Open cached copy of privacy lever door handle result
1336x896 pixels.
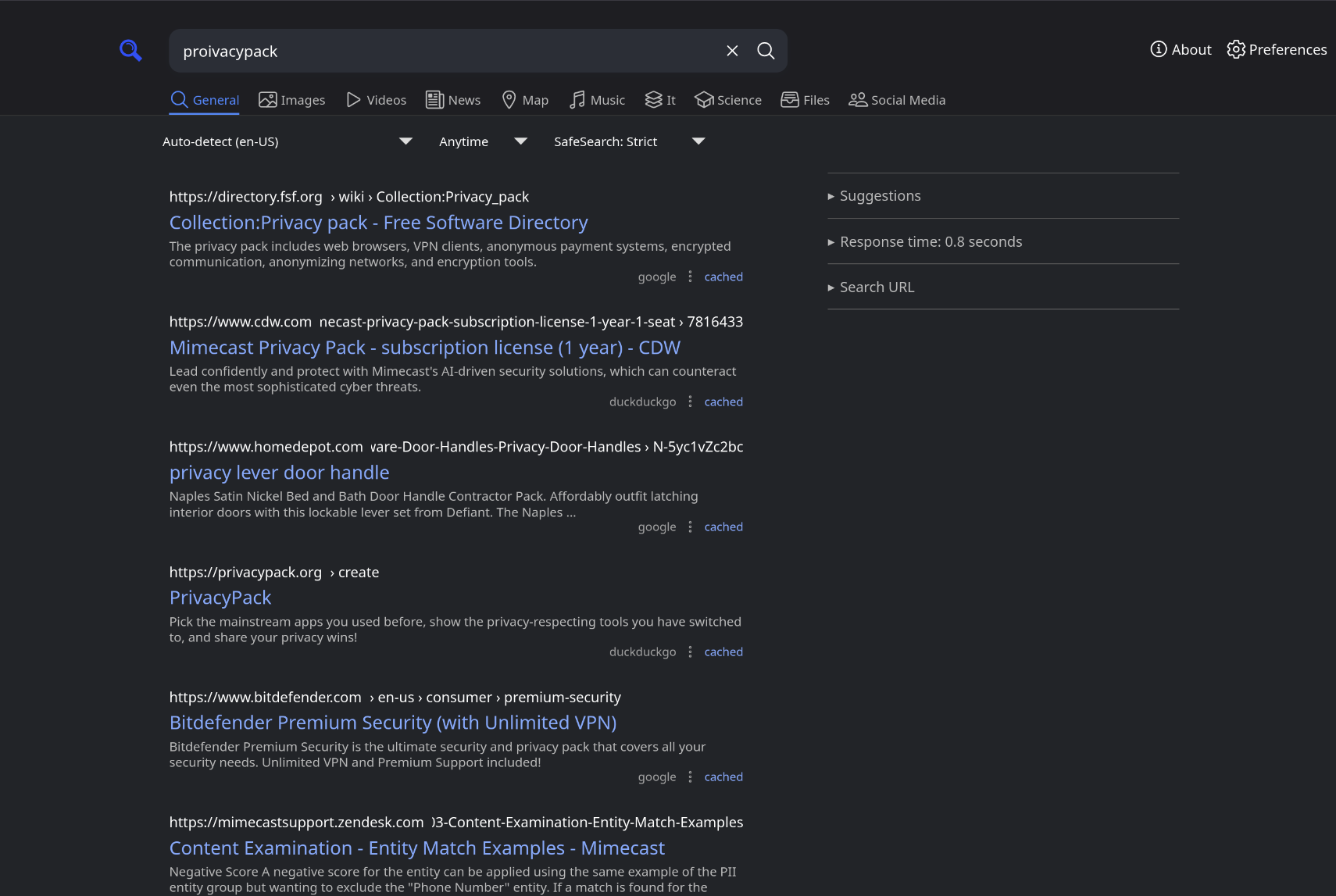point(723,527)
